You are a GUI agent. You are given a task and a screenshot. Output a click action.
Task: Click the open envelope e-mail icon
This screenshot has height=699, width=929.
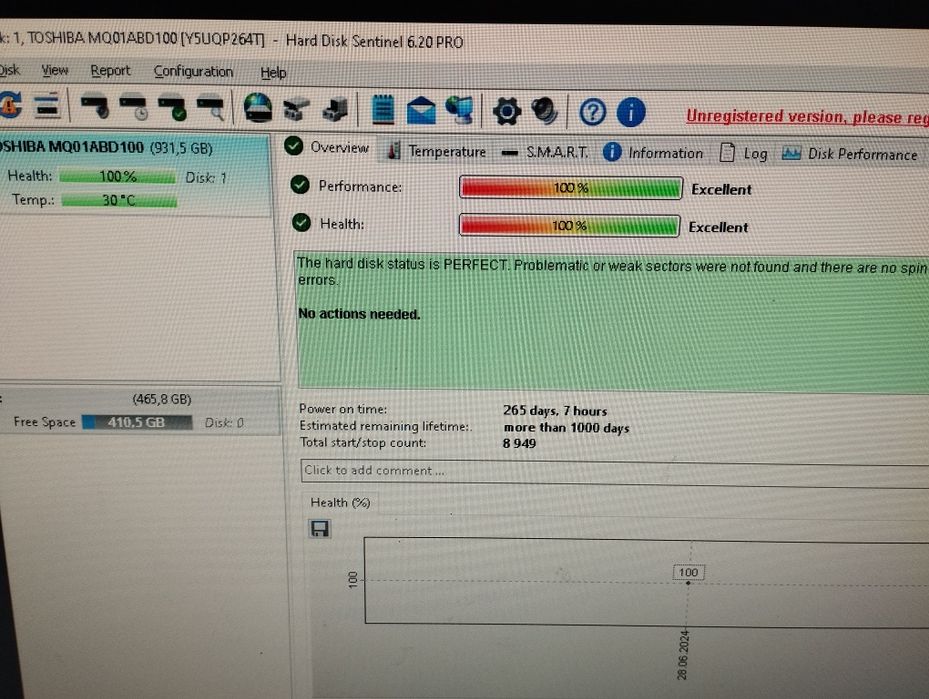coord(421,111)
